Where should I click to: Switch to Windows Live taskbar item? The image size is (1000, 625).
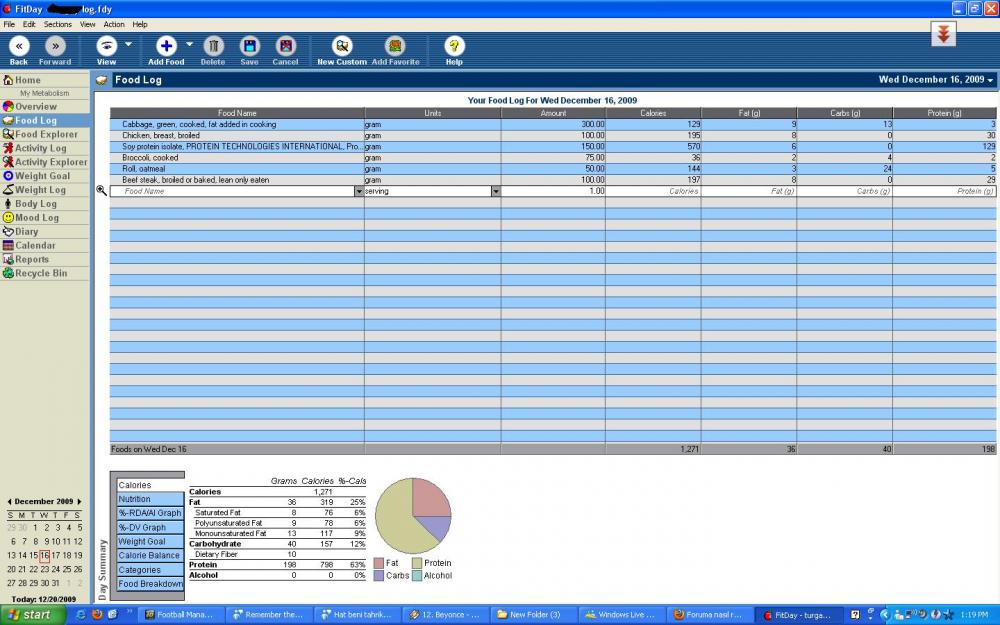(x=622, y=615)
